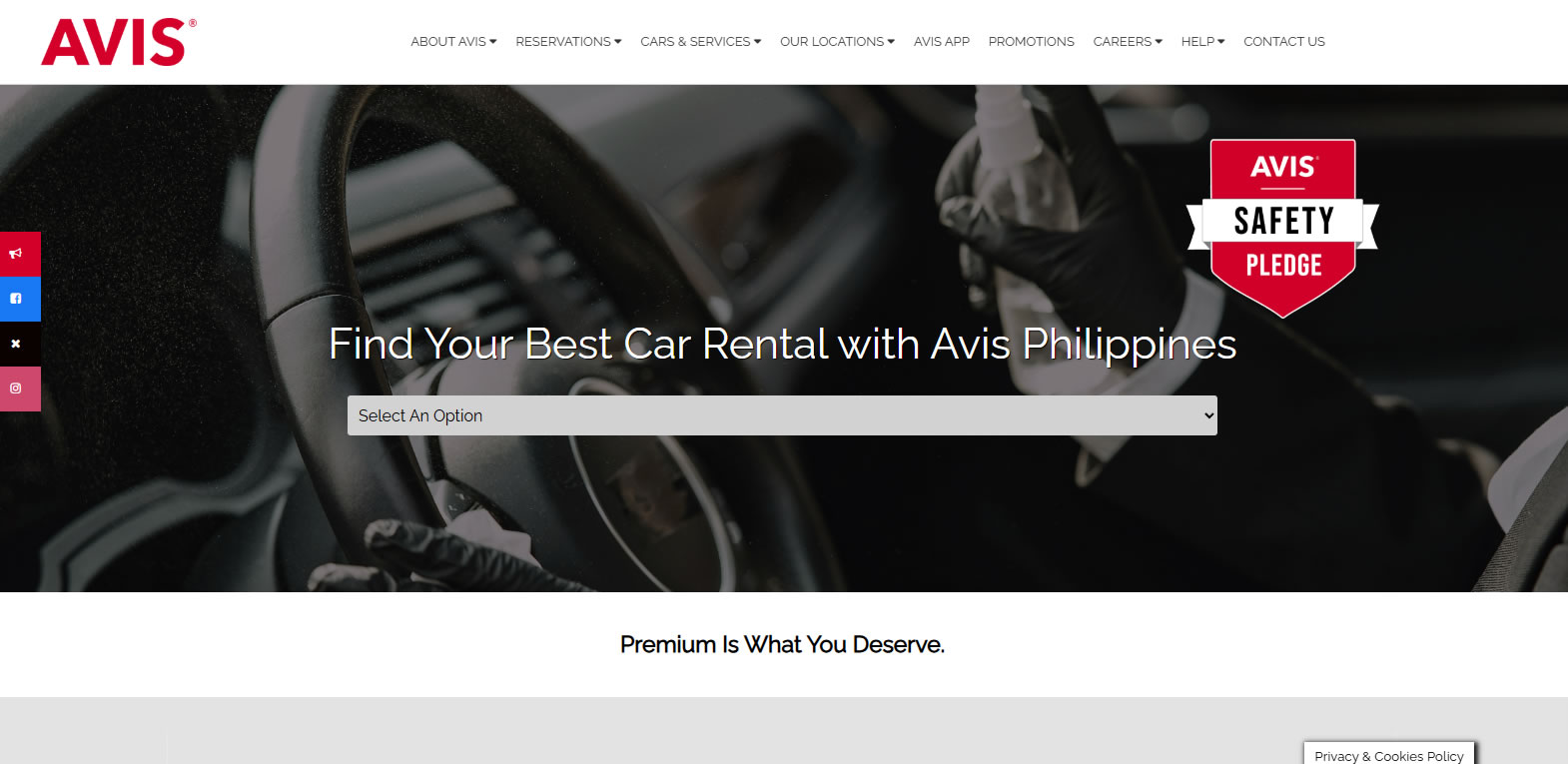Click the Avis Safety Pledge badge
The height and width of the screenshot is (764, 1568).
click(1282, 229)
